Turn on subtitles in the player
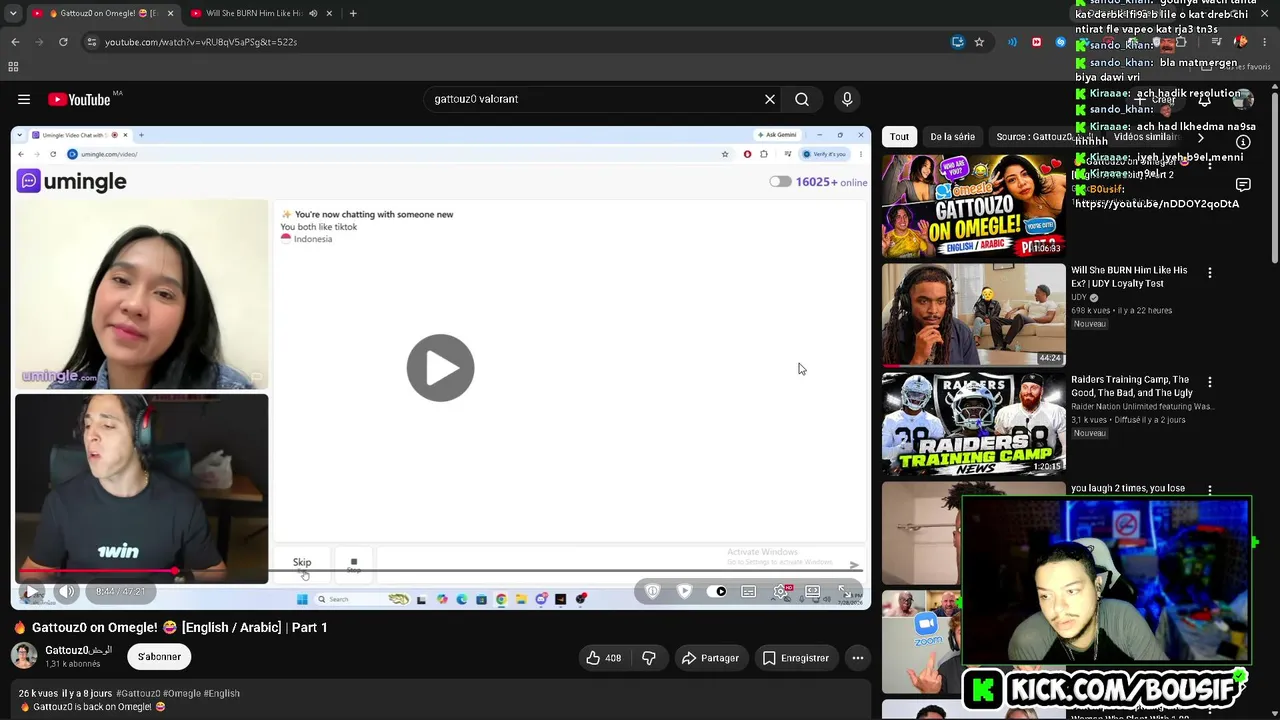The width and height of the screenshot is (1280, 720). [x=748, y=592]
